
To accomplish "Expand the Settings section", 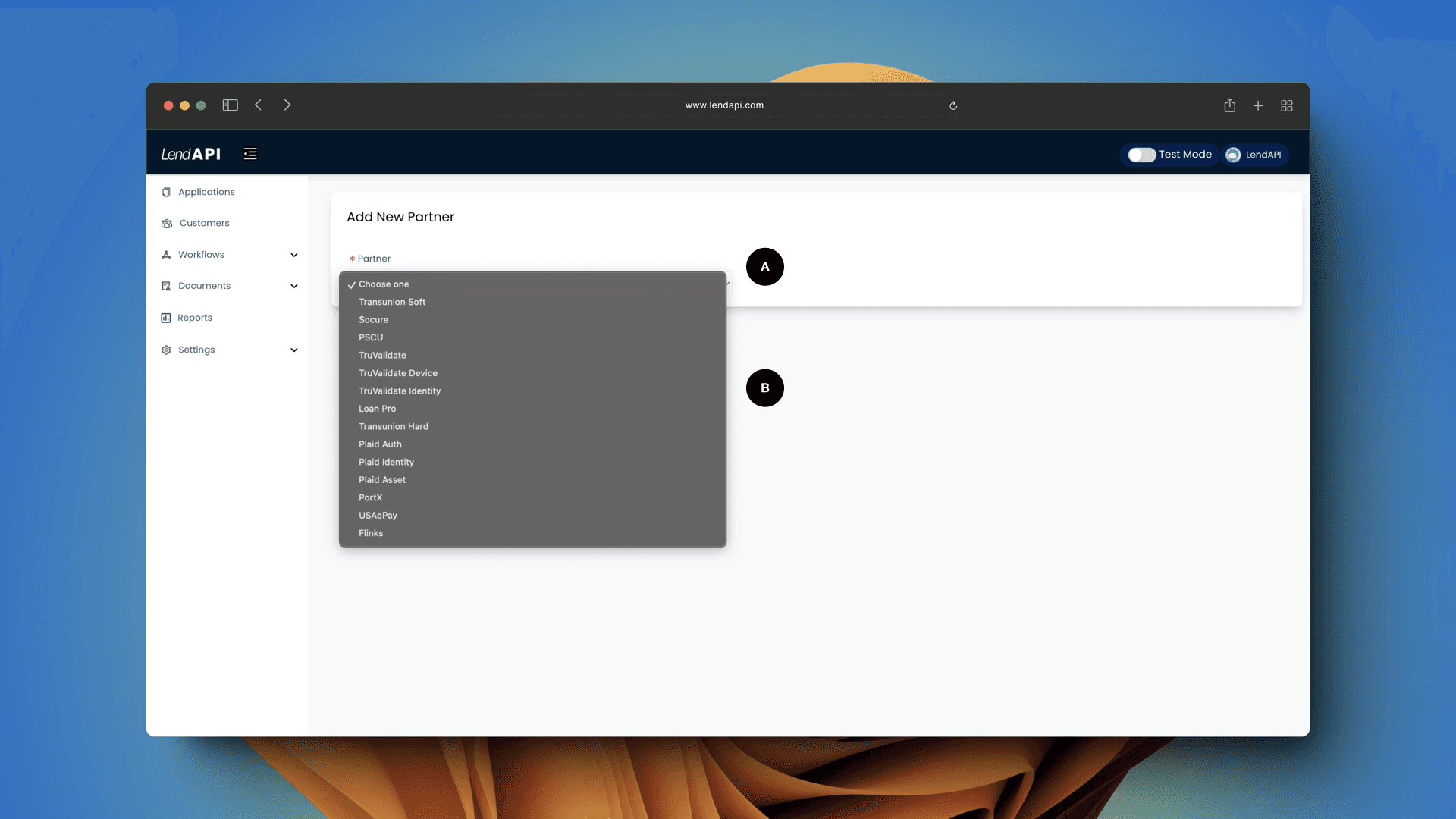I will pyautogui.click(x=293, y=350).
